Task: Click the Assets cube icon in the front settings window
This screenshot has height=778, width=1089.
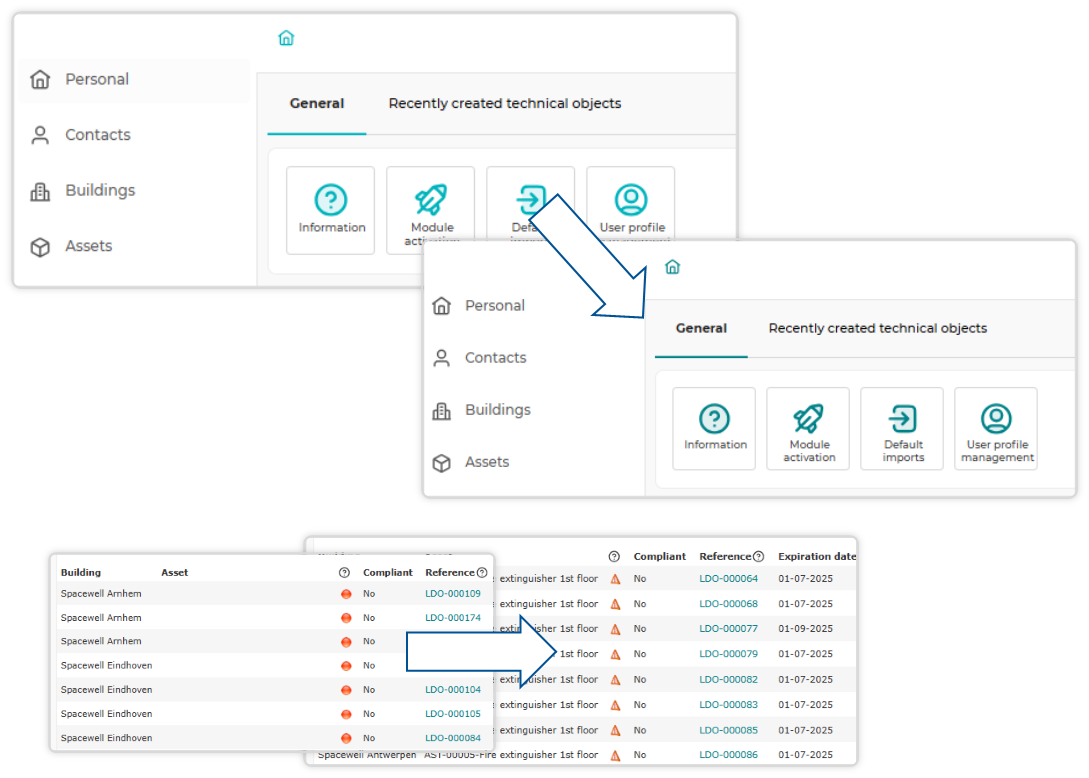Action: tap(442, 463)
